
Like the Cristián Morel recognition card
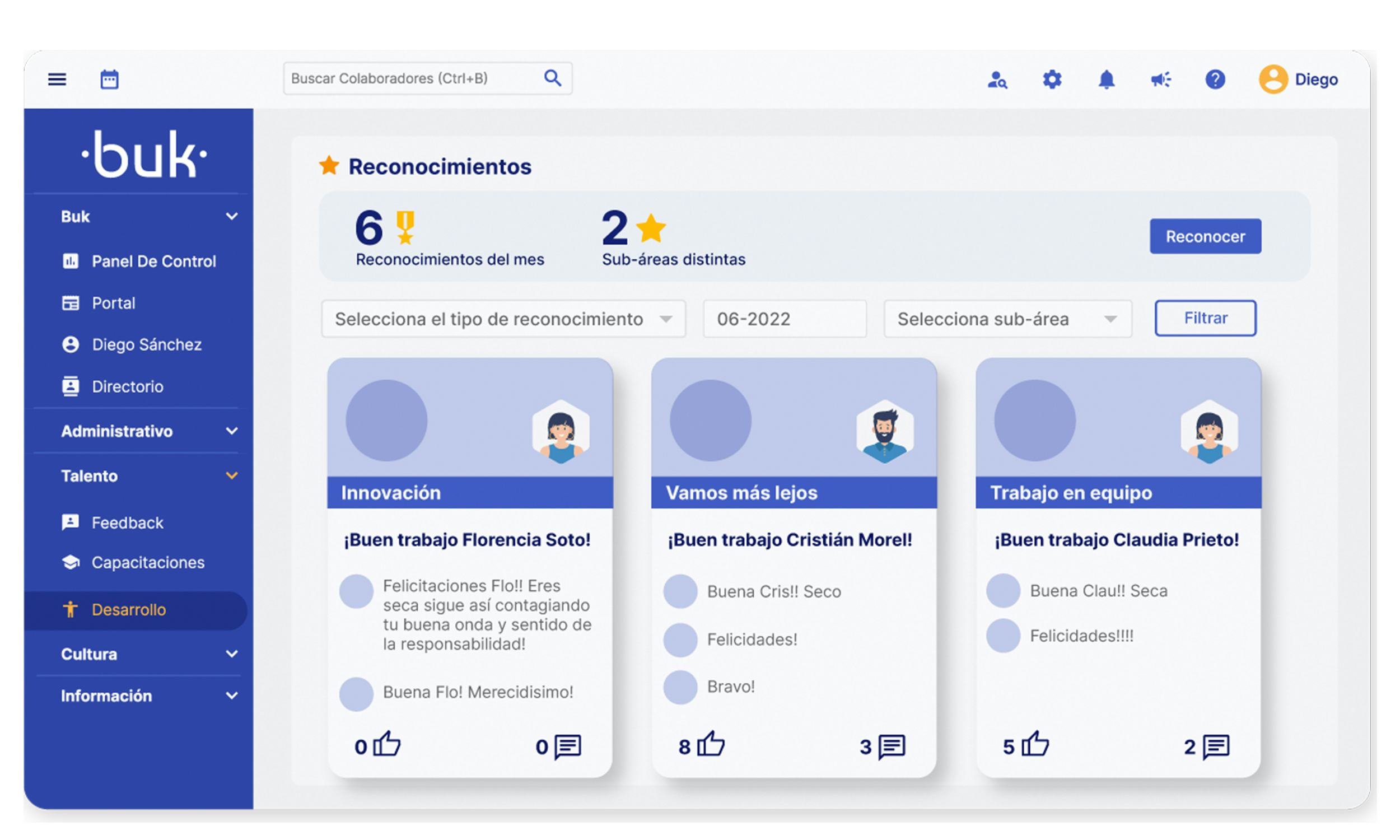click(x=711, y=744)
